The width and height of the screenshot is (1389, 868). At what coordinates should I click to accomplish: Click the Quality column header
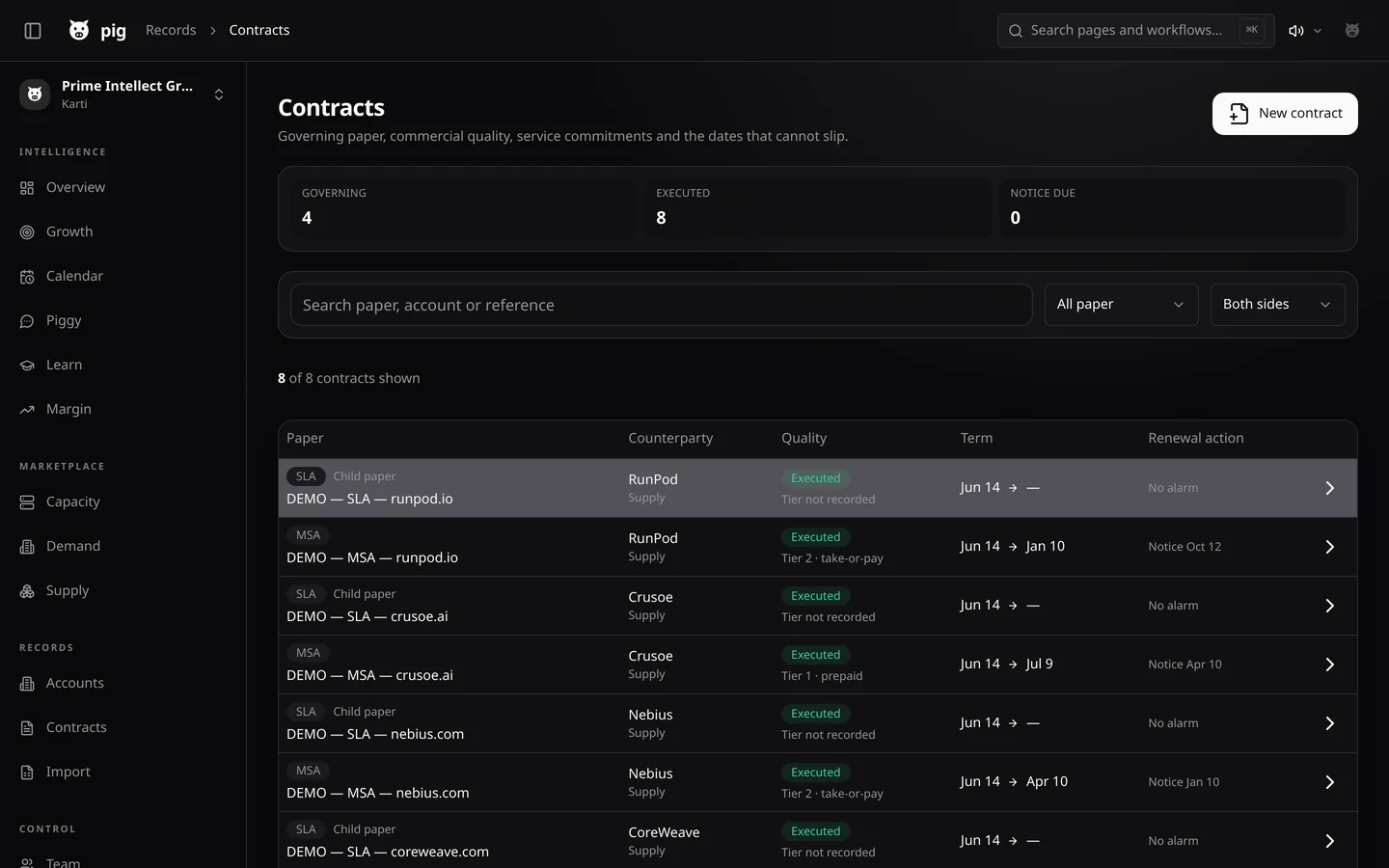[803, 439]
